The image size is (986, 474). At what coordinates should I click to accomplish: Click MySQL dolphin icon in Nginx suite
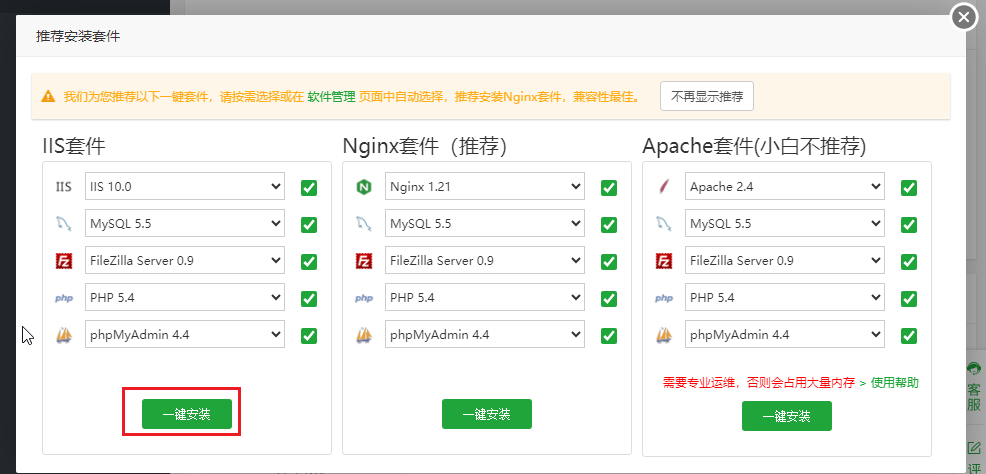363,224
